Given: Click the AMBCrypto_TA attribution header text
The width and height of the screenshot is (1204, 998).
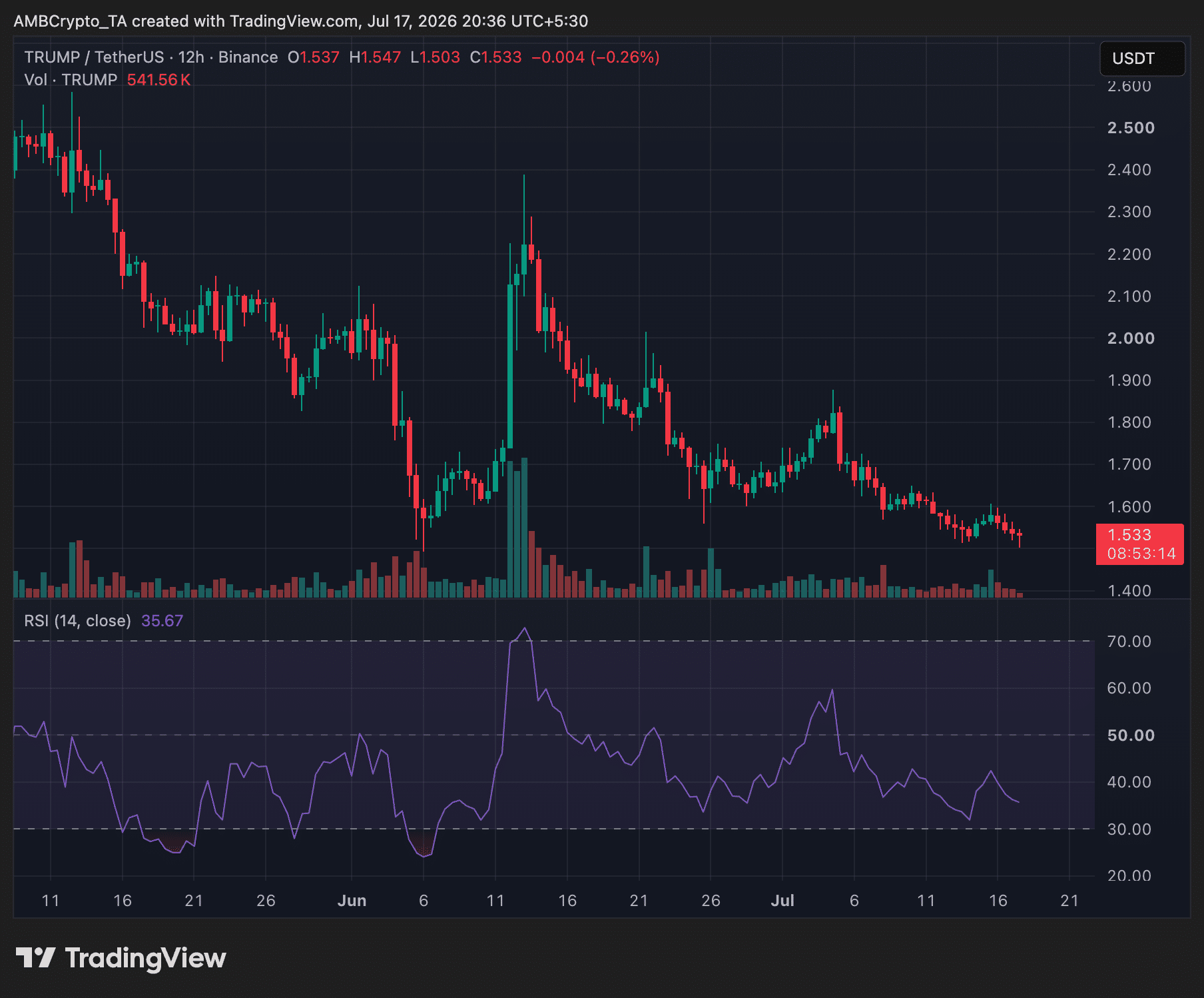Looking at the screenshot, I should [x=301, y=21].
